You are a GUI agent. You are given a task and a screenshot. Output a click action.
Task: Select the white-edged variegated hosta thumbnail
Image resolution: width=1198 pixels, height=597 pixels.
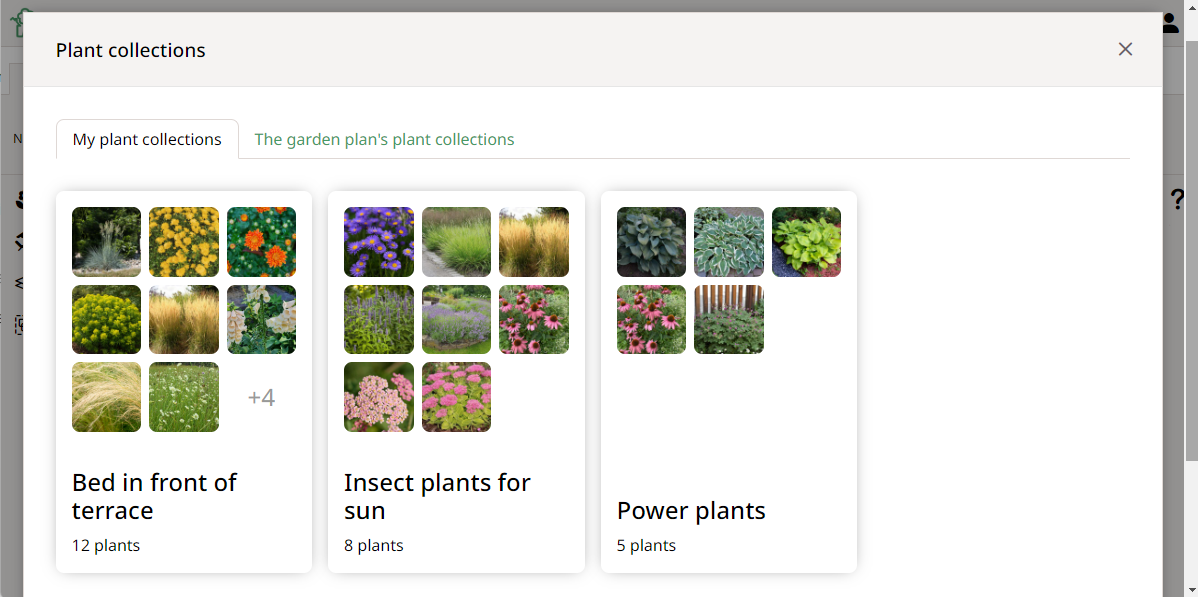click(728, 242)
